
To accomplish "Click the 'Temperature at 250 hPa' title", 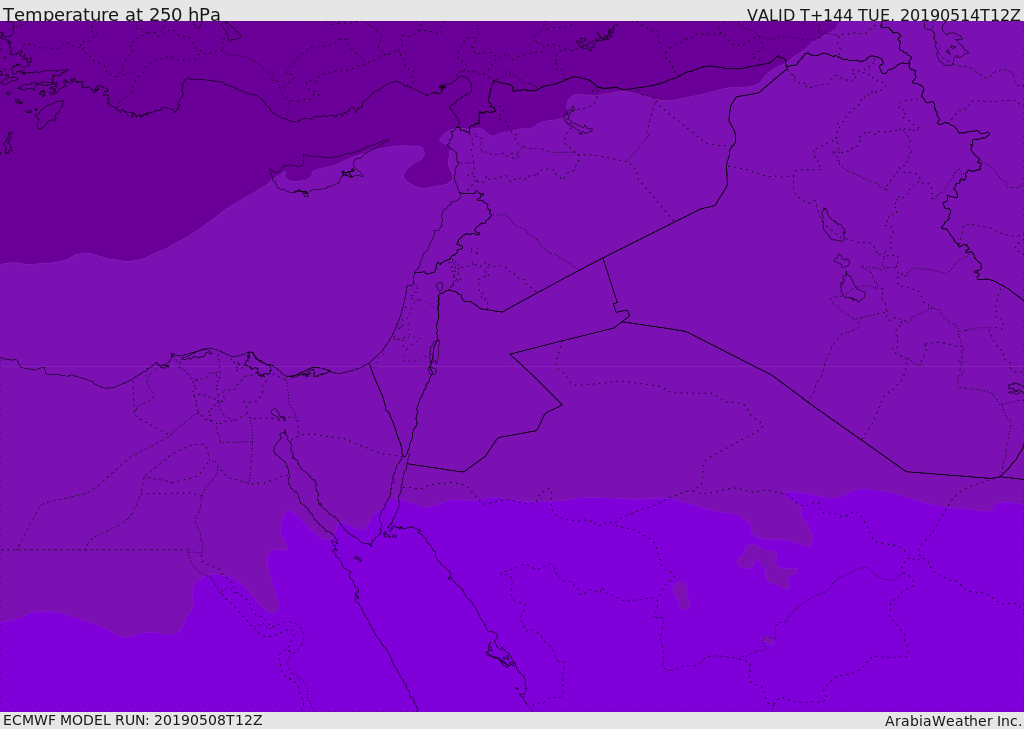I will pyautogui.click(x=112, y=14).
